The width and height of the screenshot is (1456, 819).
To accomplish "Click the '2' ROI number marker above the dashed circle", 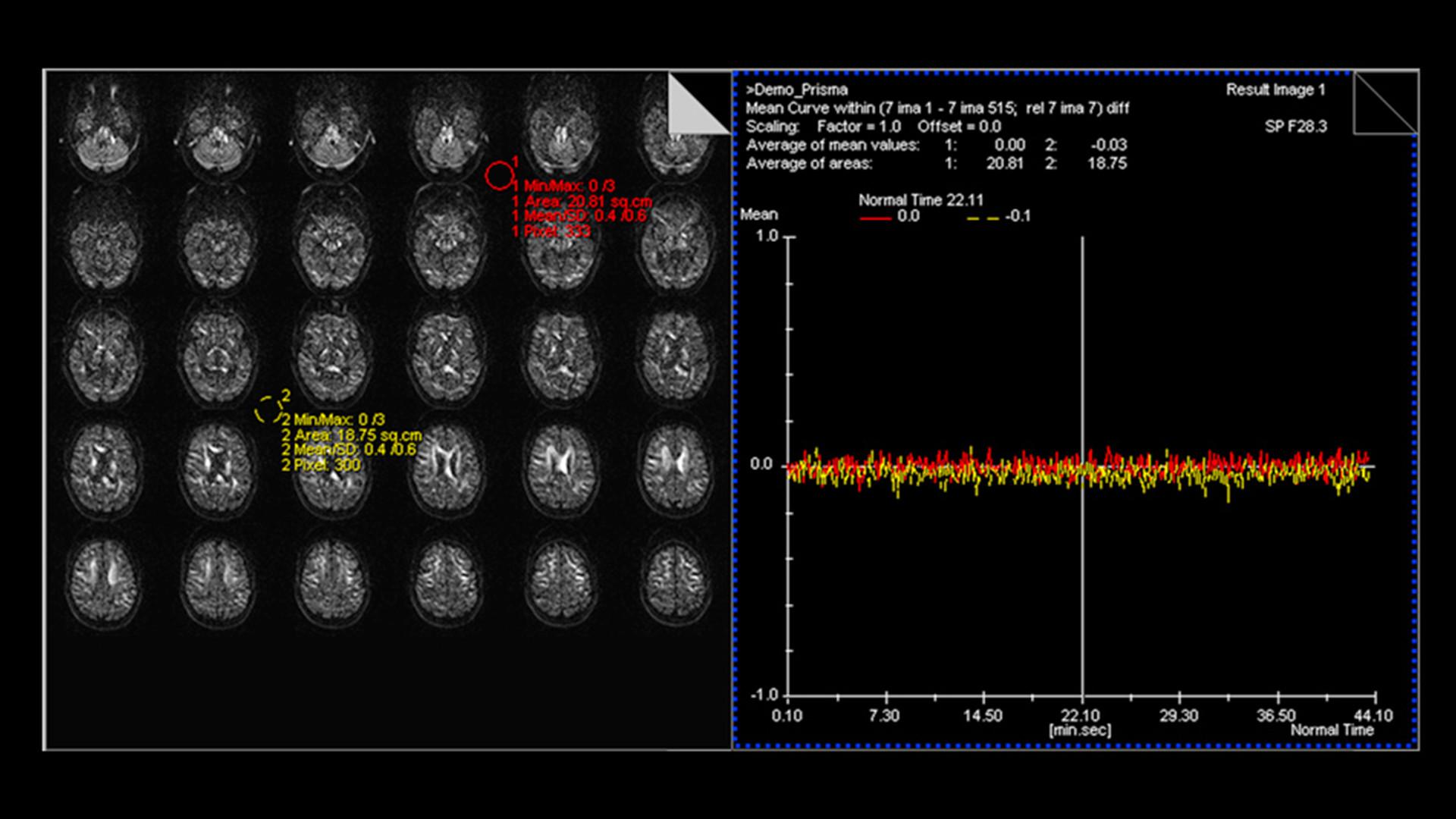I will [286, 394].
